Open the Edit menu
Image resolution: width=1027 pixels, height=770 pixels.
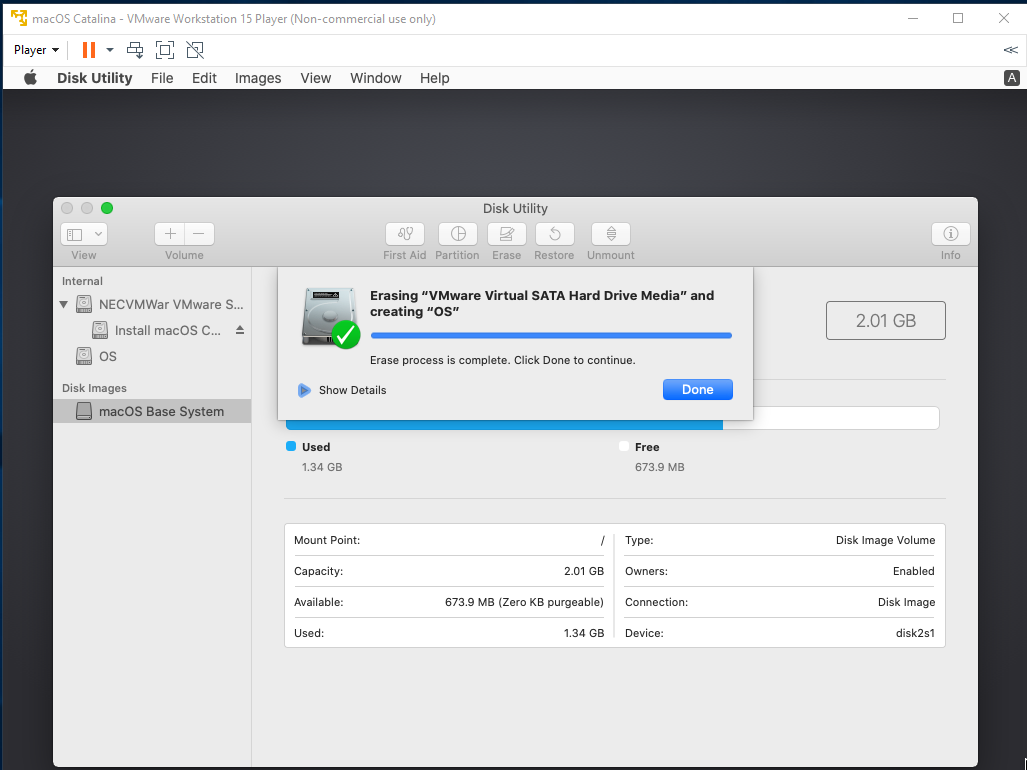coord(204,78)
